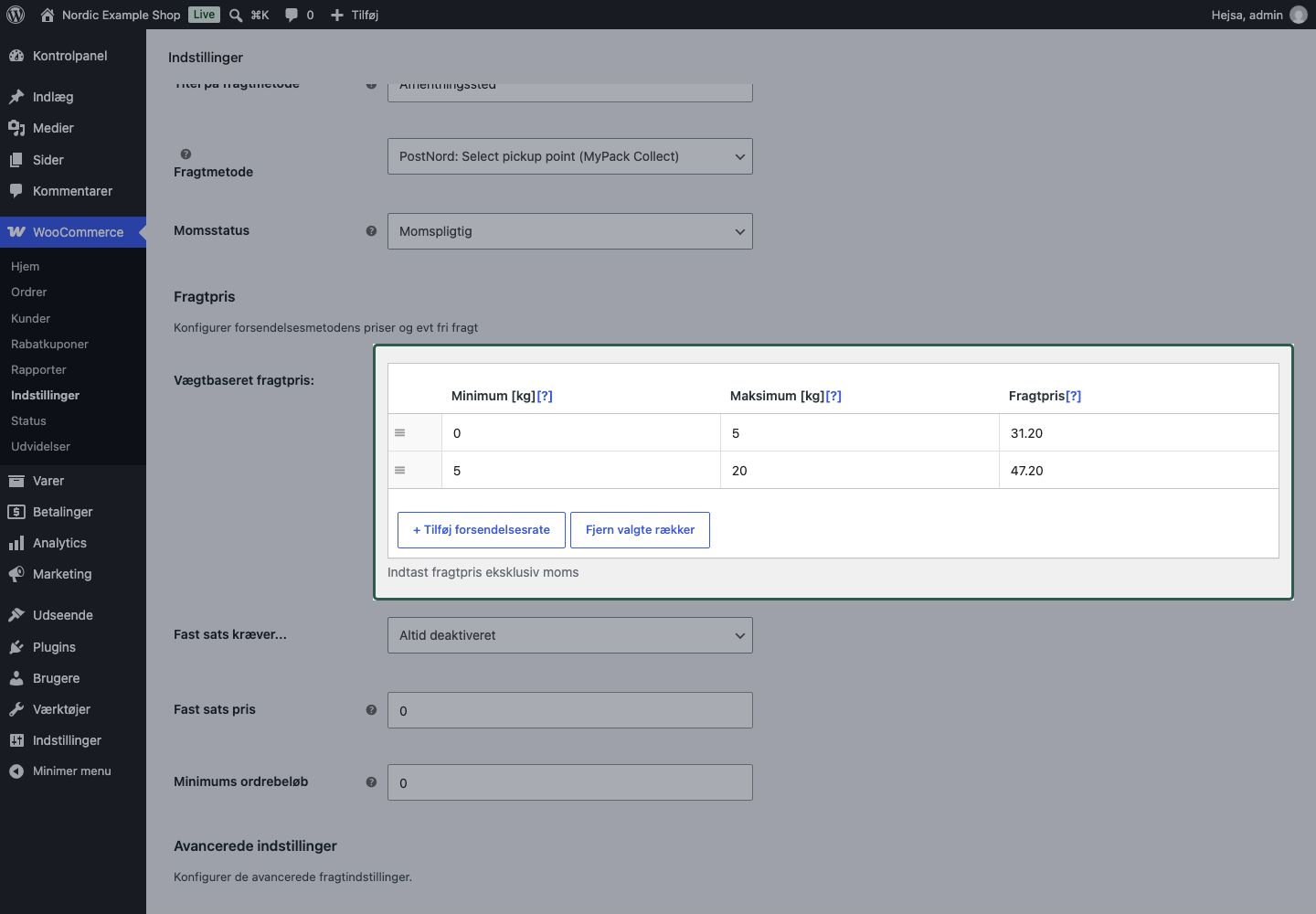Click the WooCommerce logo icon
Image resolution: width=1316 pixels, height=914 pixels.
pyautogui.click(x=16, y=232)
